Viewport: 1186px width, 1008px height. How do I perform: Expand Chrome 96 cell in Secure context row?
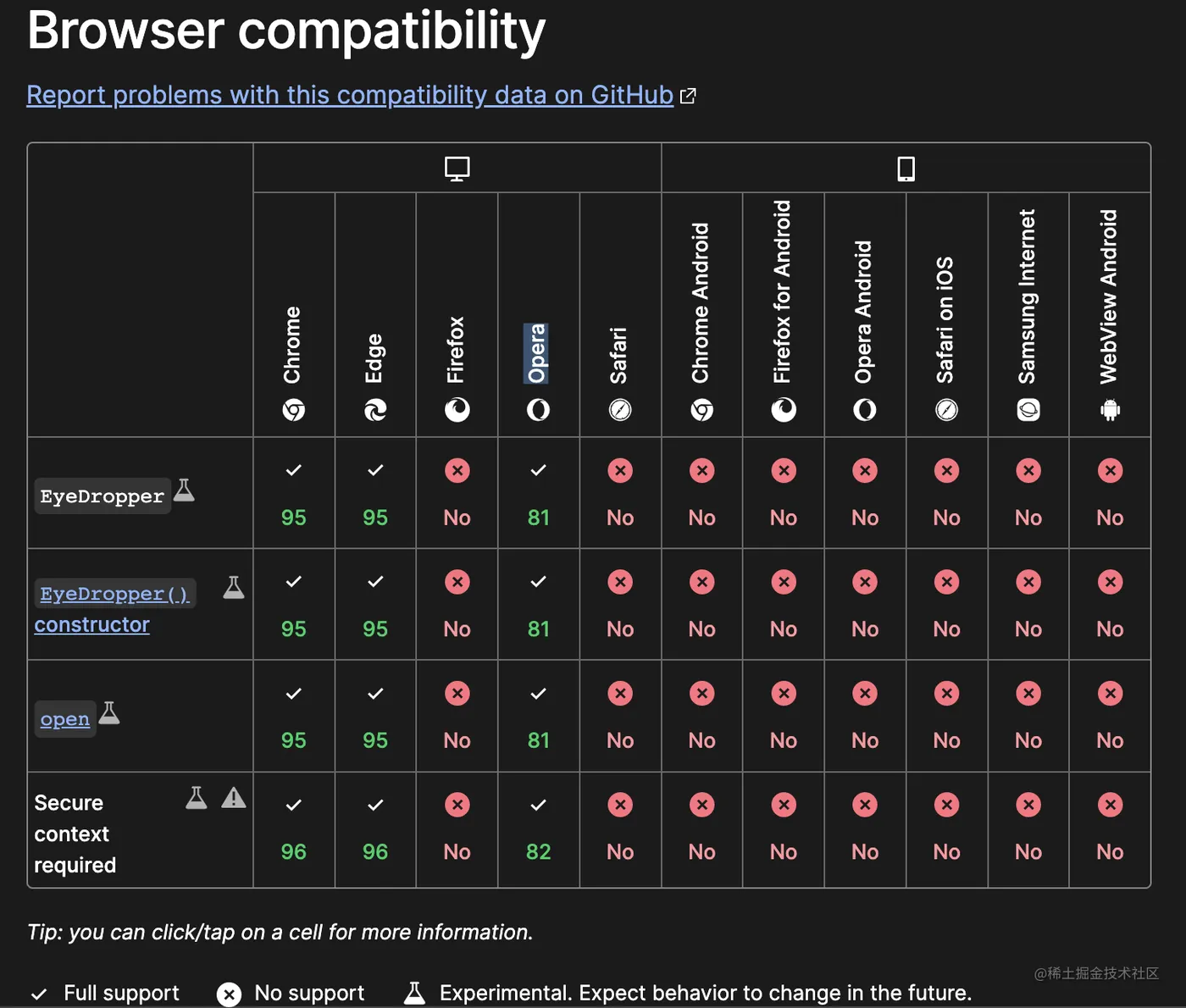(294, 829)
